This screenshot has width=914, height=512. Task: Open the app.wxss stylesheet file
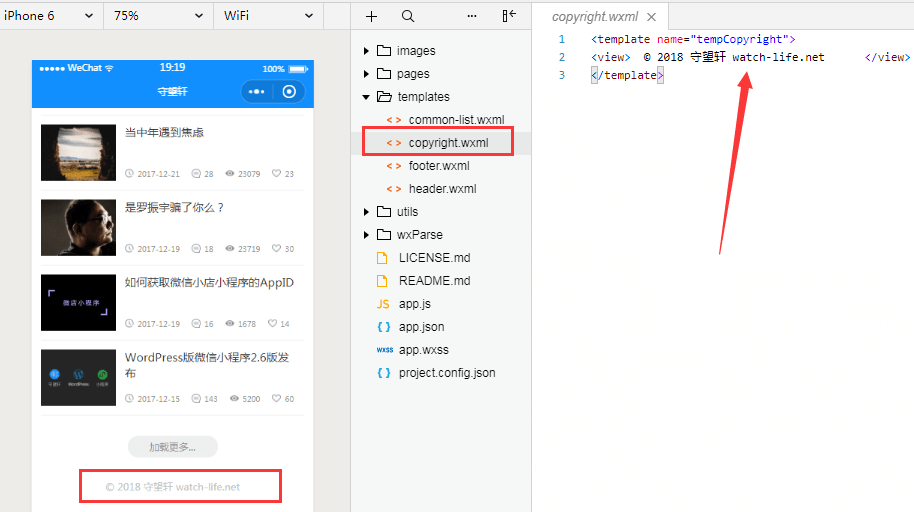click(x=421, y=350)
